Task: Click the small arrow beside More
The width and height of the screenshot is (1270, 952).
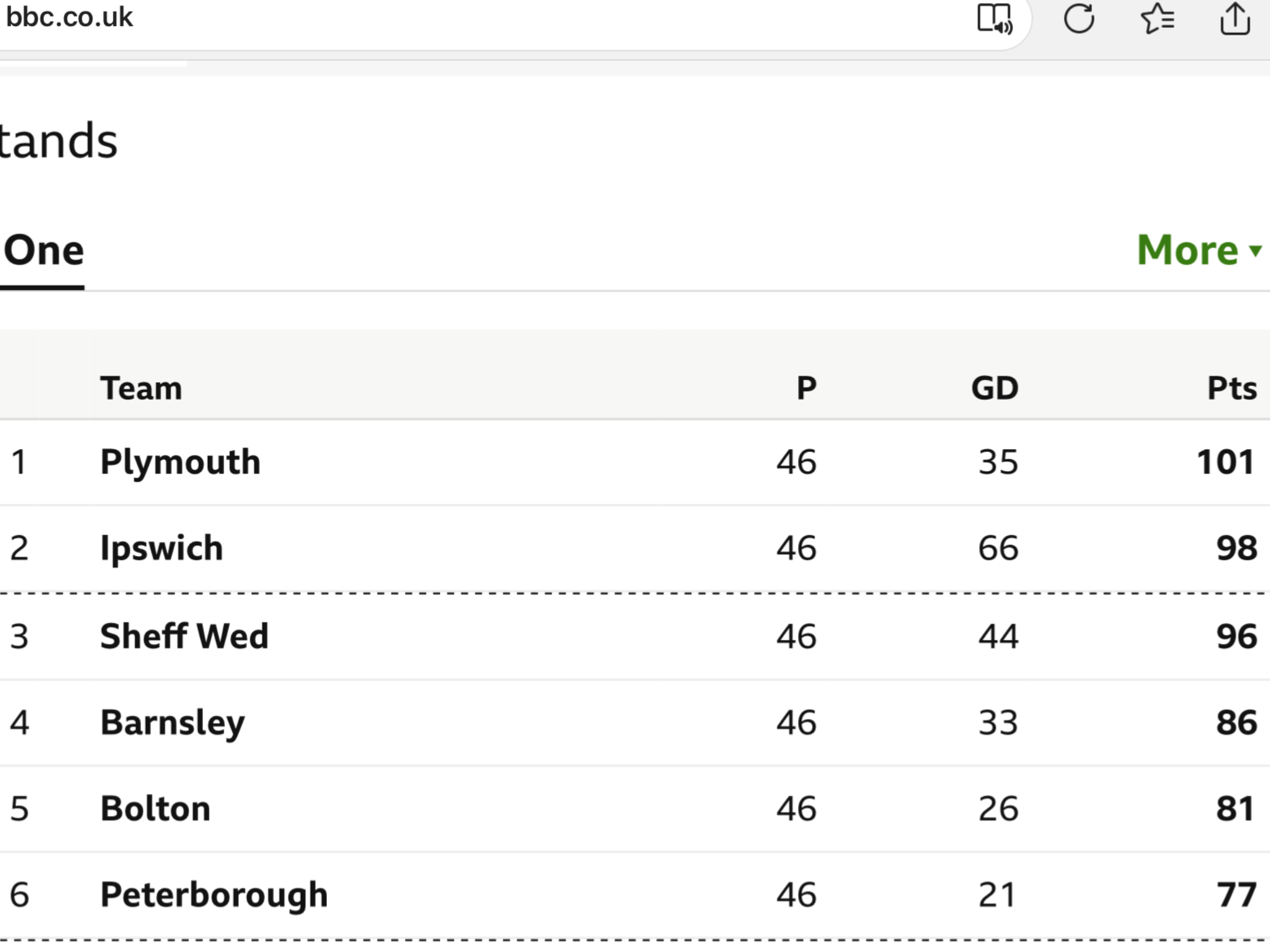Action: pyautogui.click(x=1255, y=250)
